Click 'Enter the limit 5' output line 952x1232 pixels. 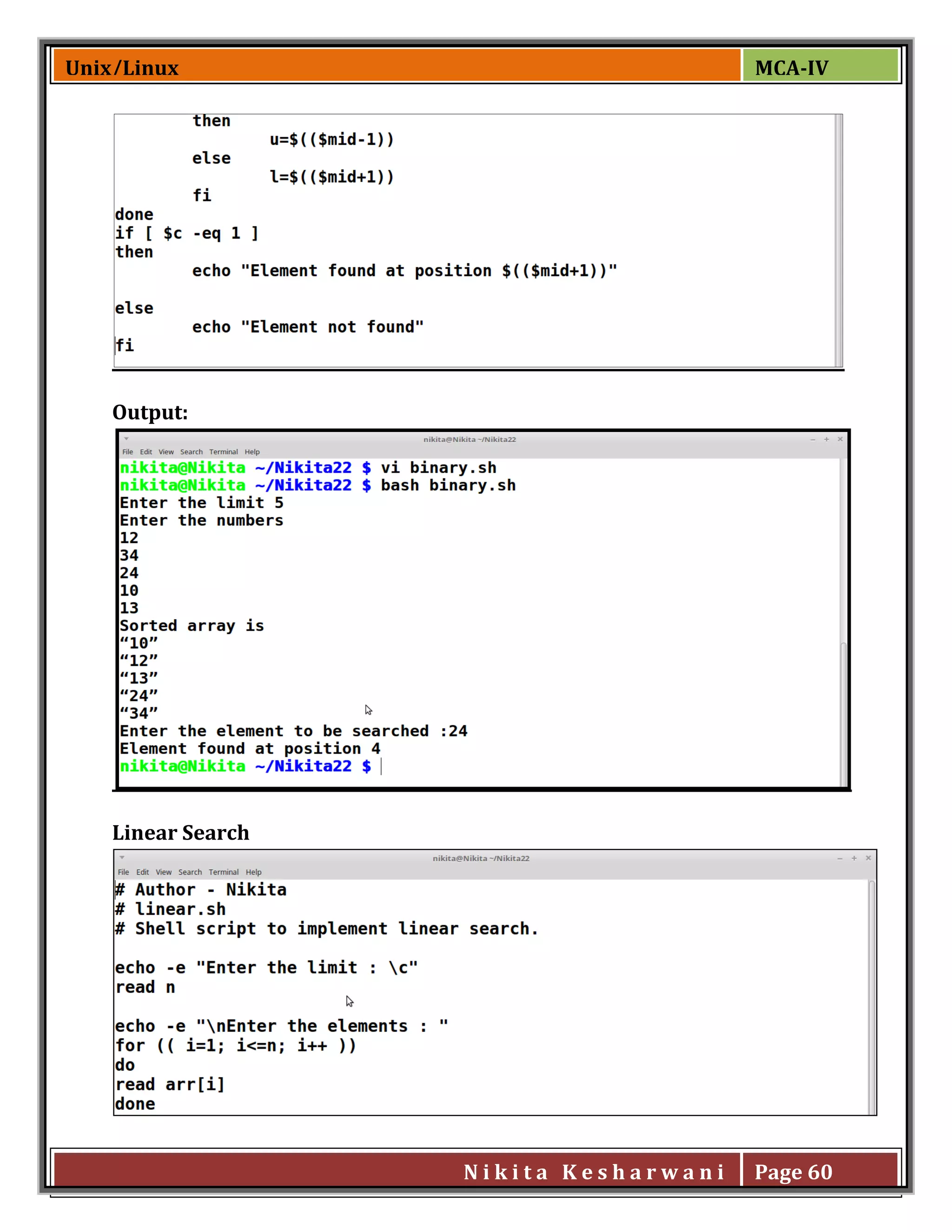tap(201, 503)
